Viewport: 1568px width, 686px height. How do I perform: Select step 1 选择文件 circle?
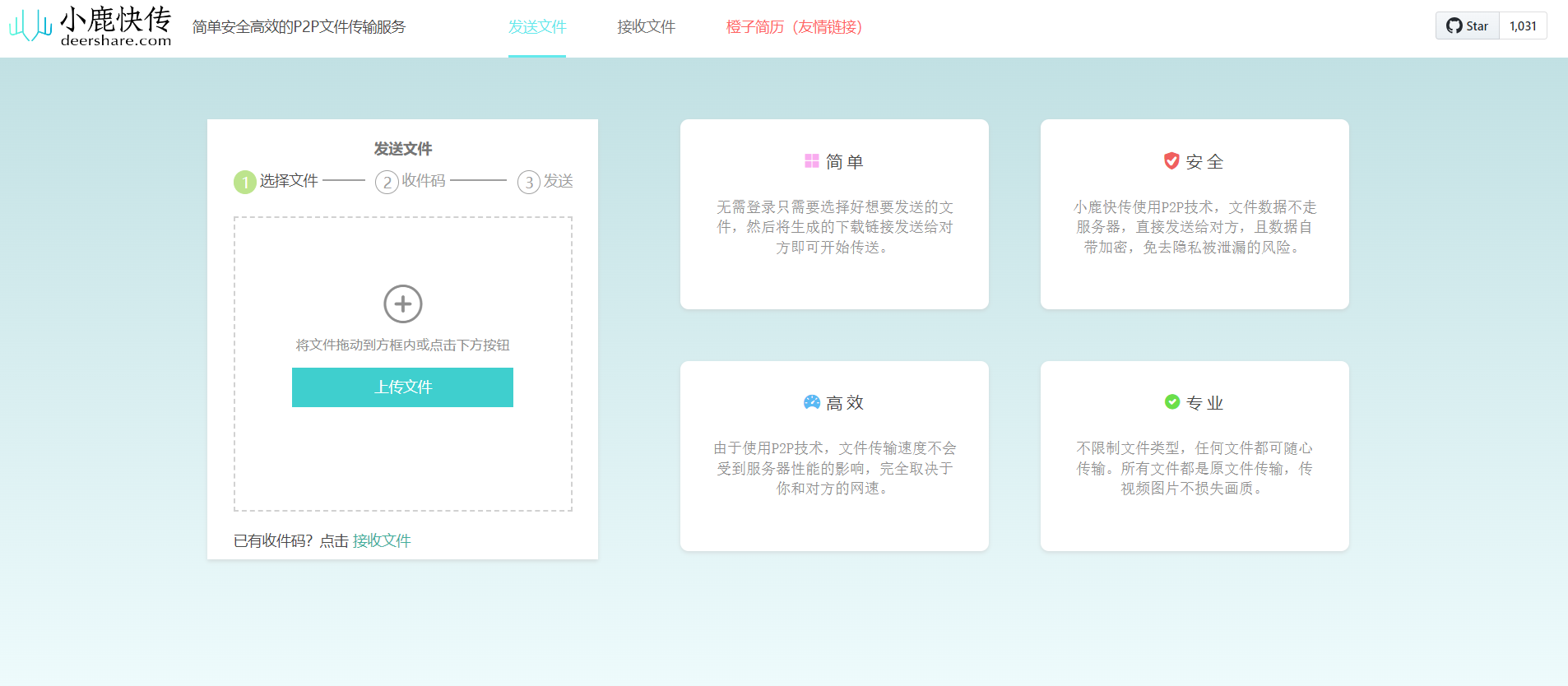pyautogui.click(x=245, y=182)
